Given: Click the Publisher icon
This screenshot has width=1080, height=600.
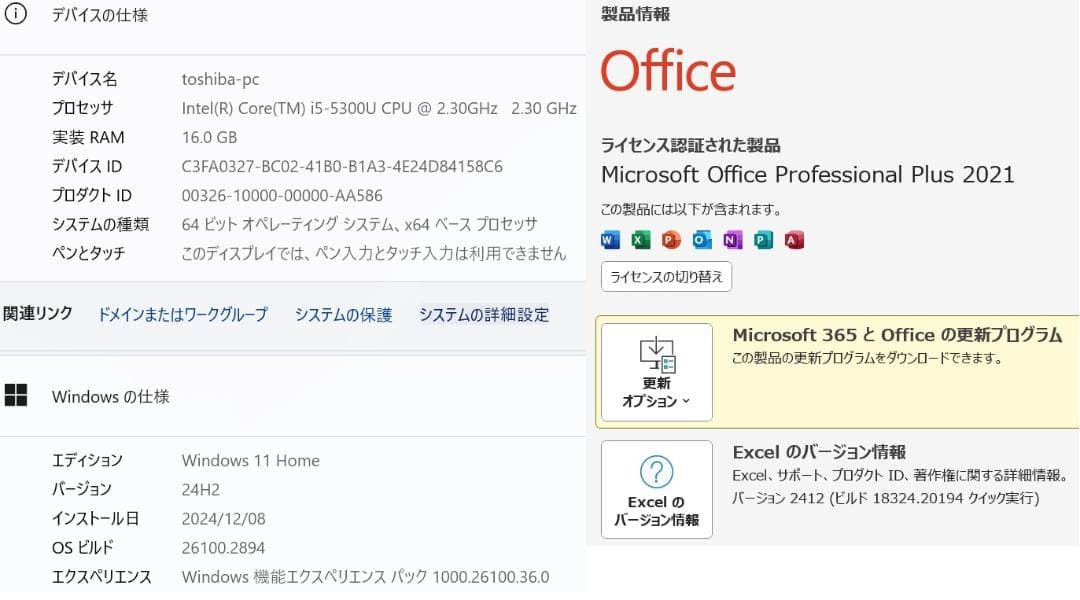Looking at the screenshot, I should click(x=764, y=240).
